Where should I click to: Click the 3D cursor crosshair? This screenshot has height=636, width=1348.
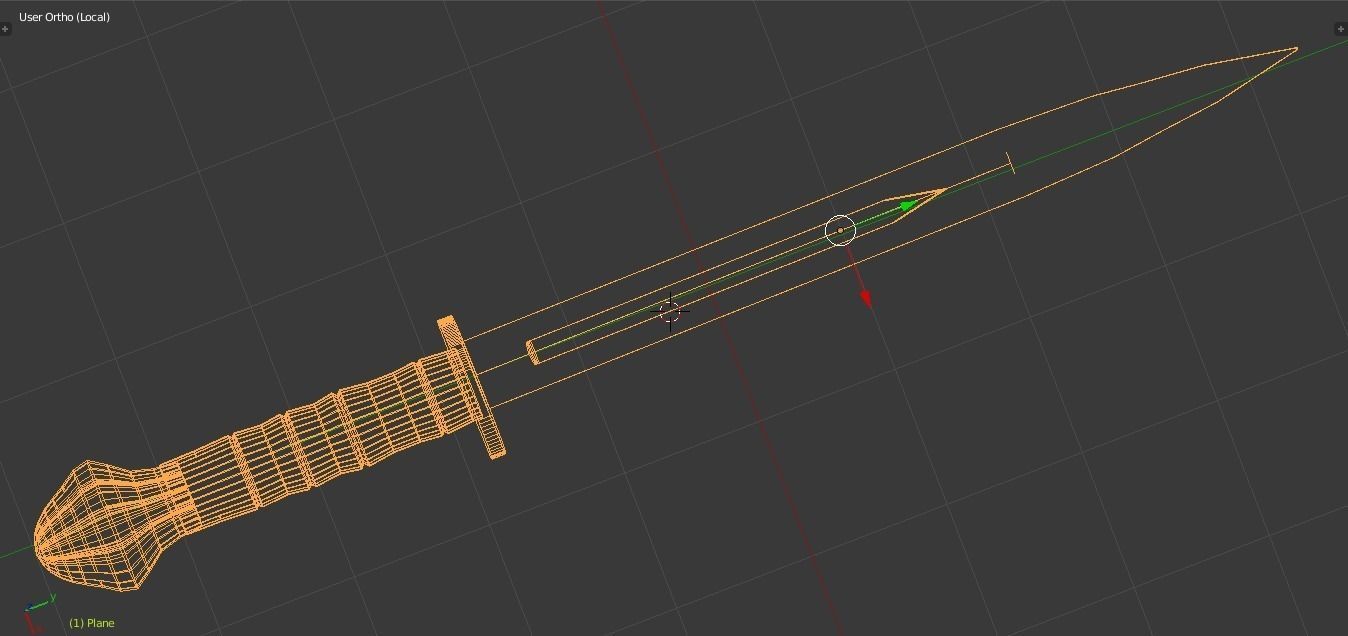coord(670,311)
